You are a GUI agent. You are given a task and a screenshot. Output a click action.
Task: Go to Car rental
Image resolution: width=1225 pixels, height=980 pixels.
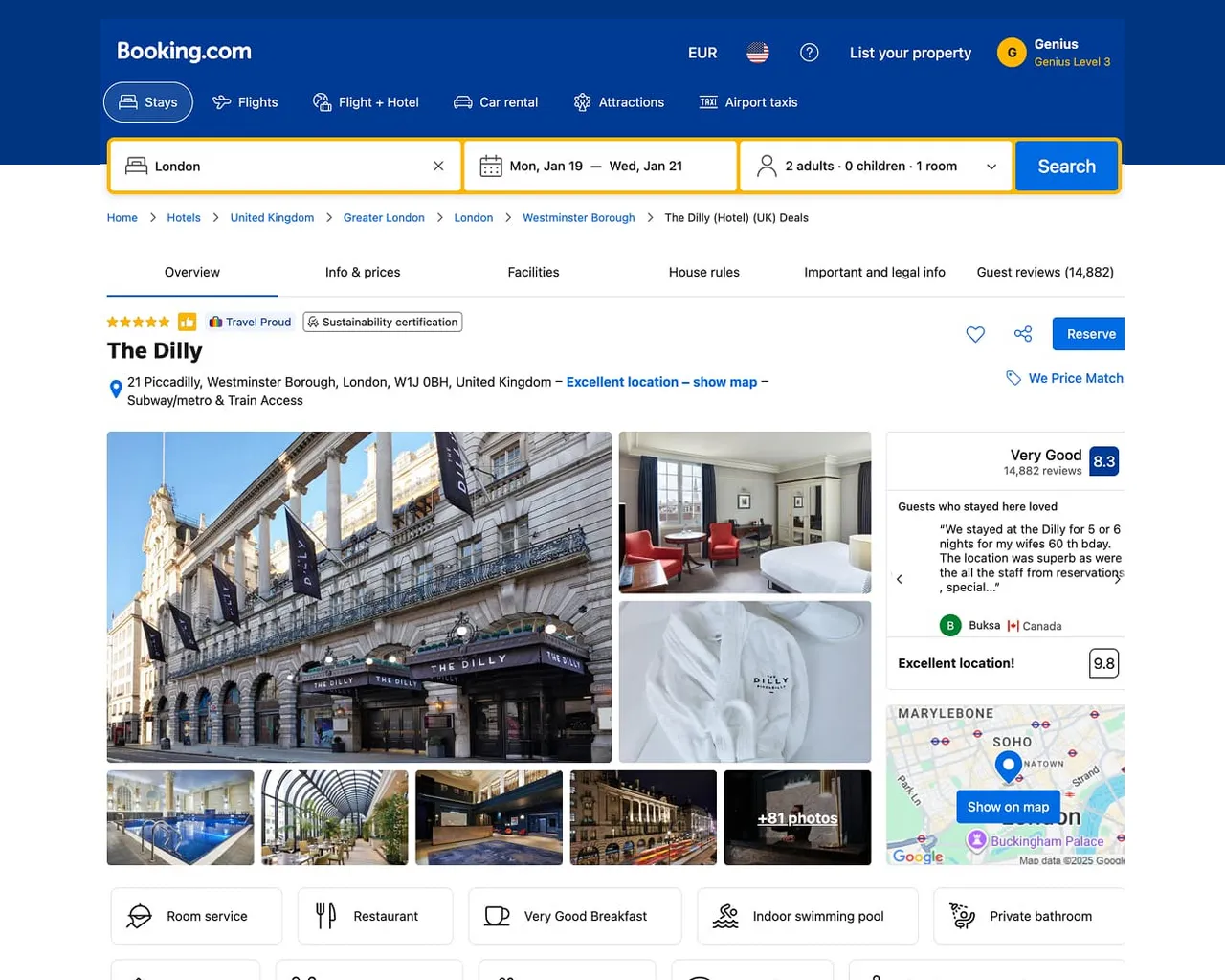click(496, 102)
